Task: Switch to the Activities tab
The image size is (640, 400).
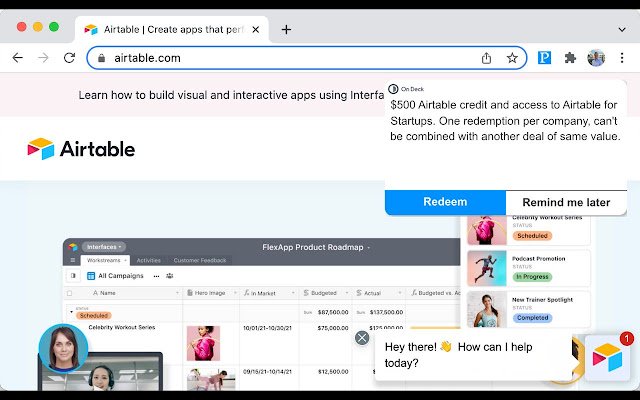Action: (x=149, y=260)
